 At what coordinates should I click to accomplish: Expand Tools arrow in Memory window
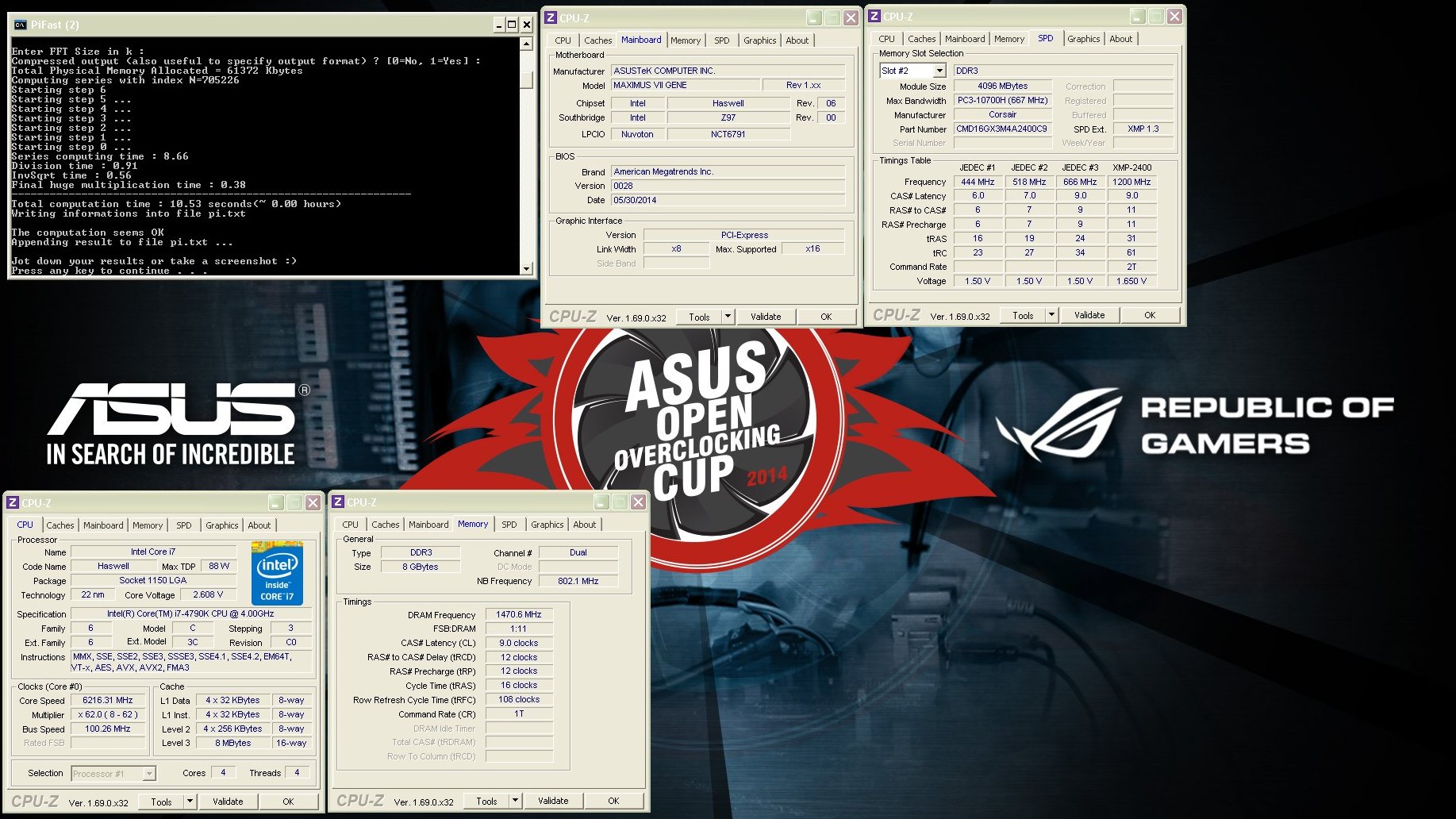(515, 801)
